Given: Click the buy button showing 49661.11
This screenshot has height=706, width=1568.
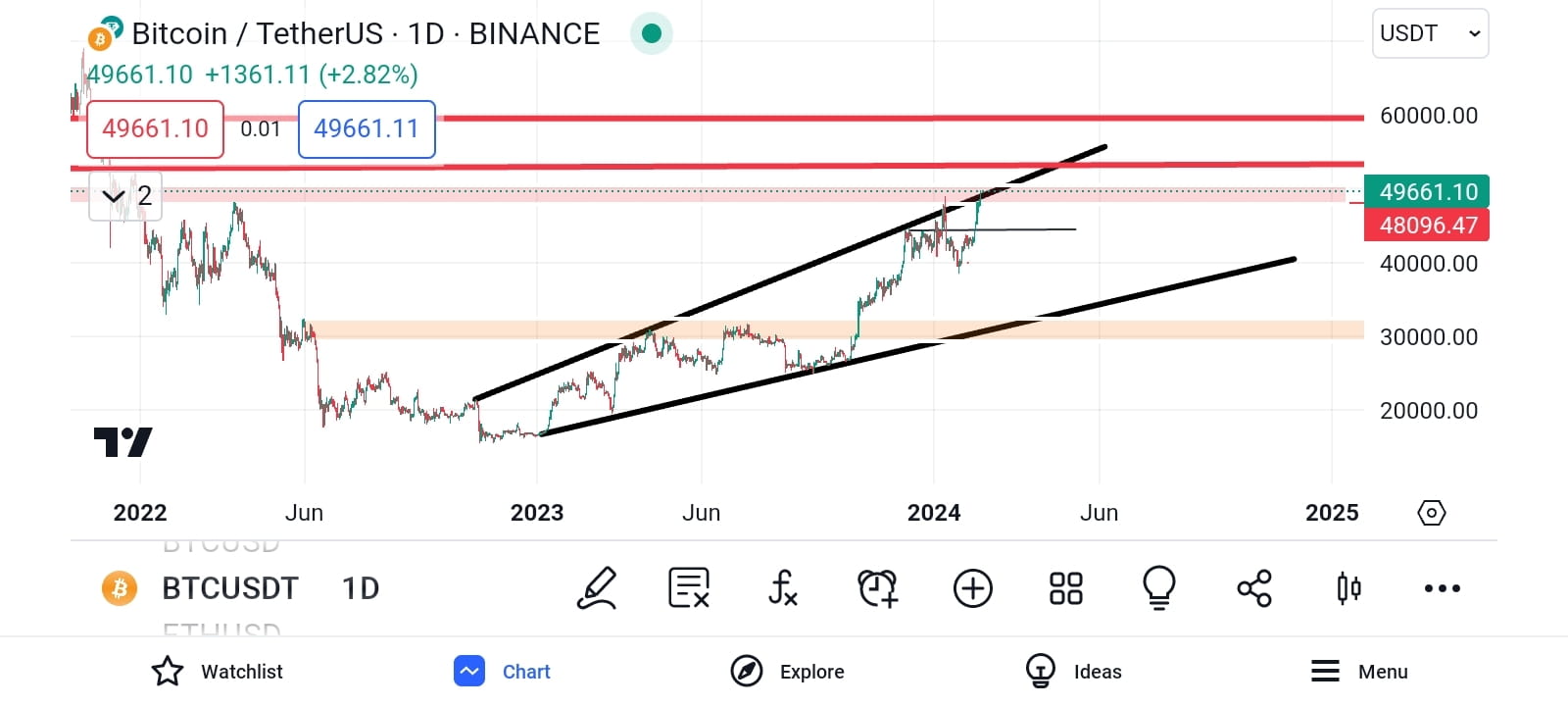Looking at the screenshot, I should (x=366, y=128).
